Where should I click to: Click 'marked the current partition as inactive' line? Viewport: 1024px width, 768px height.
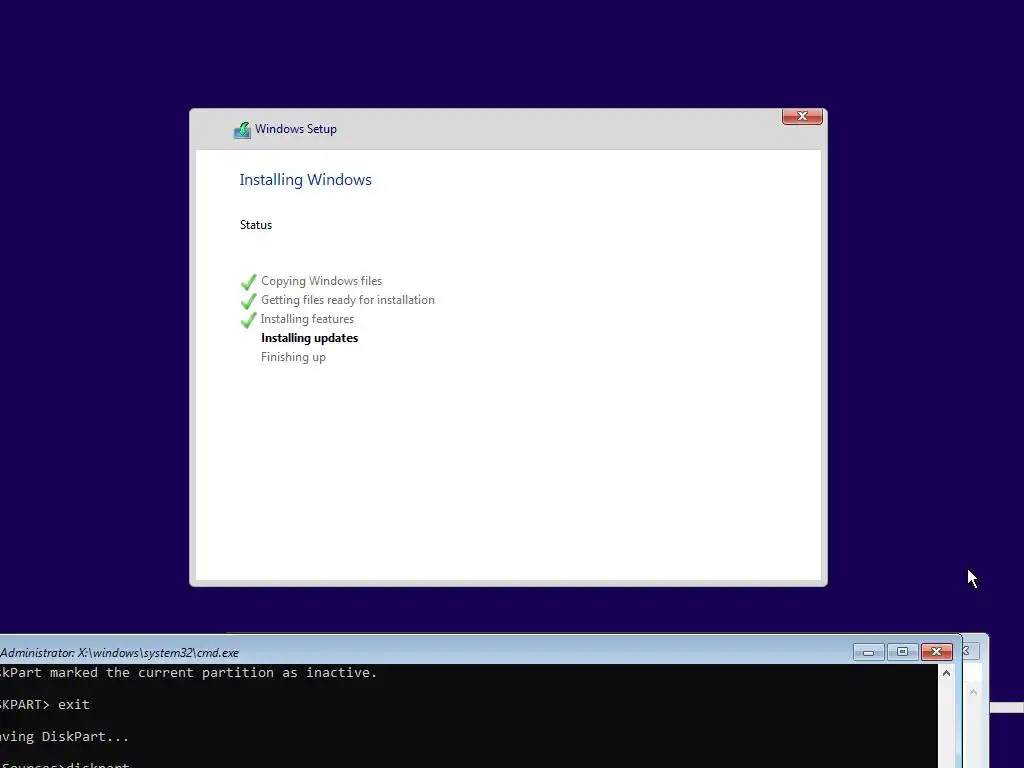(188, 673)
